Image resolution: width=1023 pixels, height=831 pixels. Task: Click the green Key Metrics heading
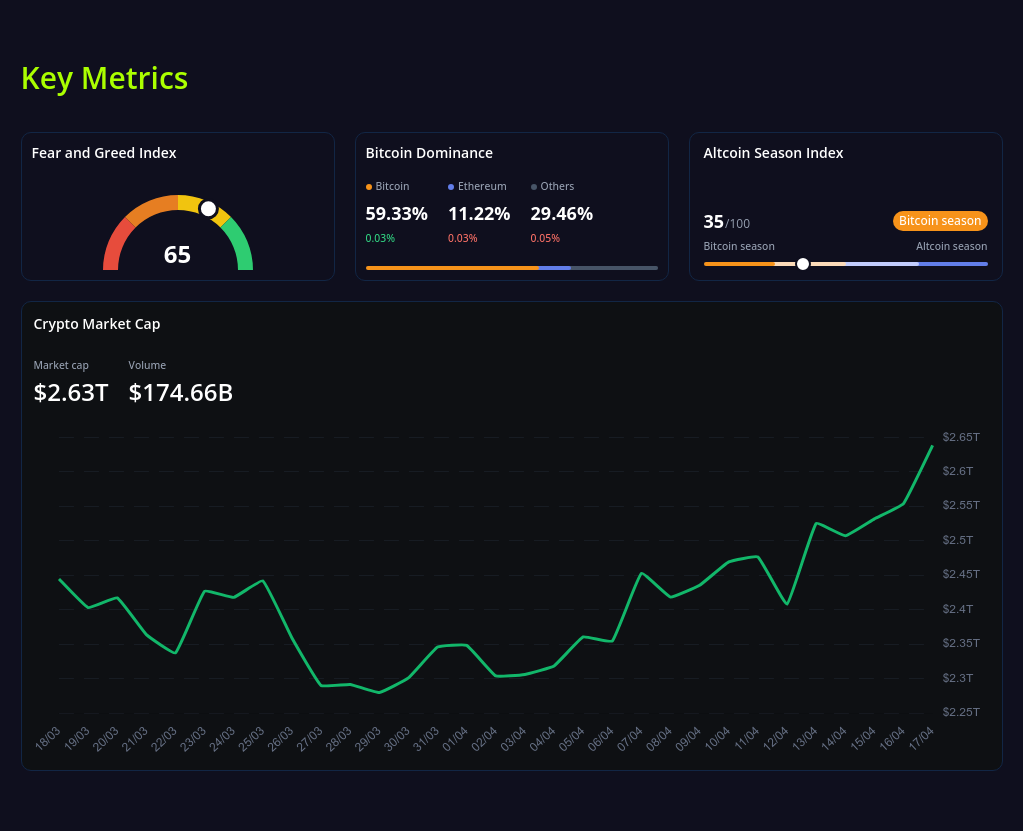click(x=104, y=78)
